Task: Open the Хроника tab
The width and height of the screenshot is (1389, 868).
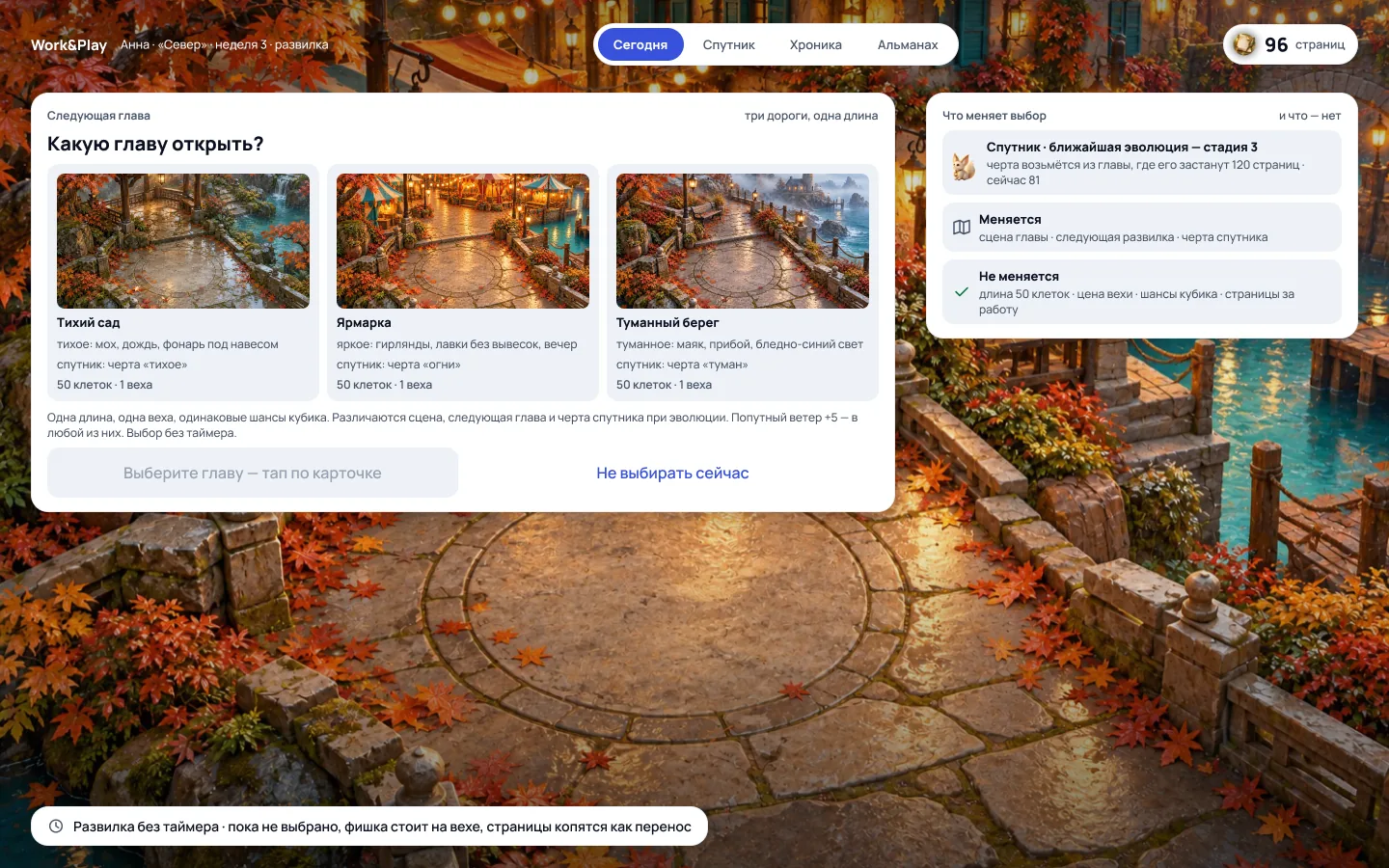Action: [x=815, y=44]
